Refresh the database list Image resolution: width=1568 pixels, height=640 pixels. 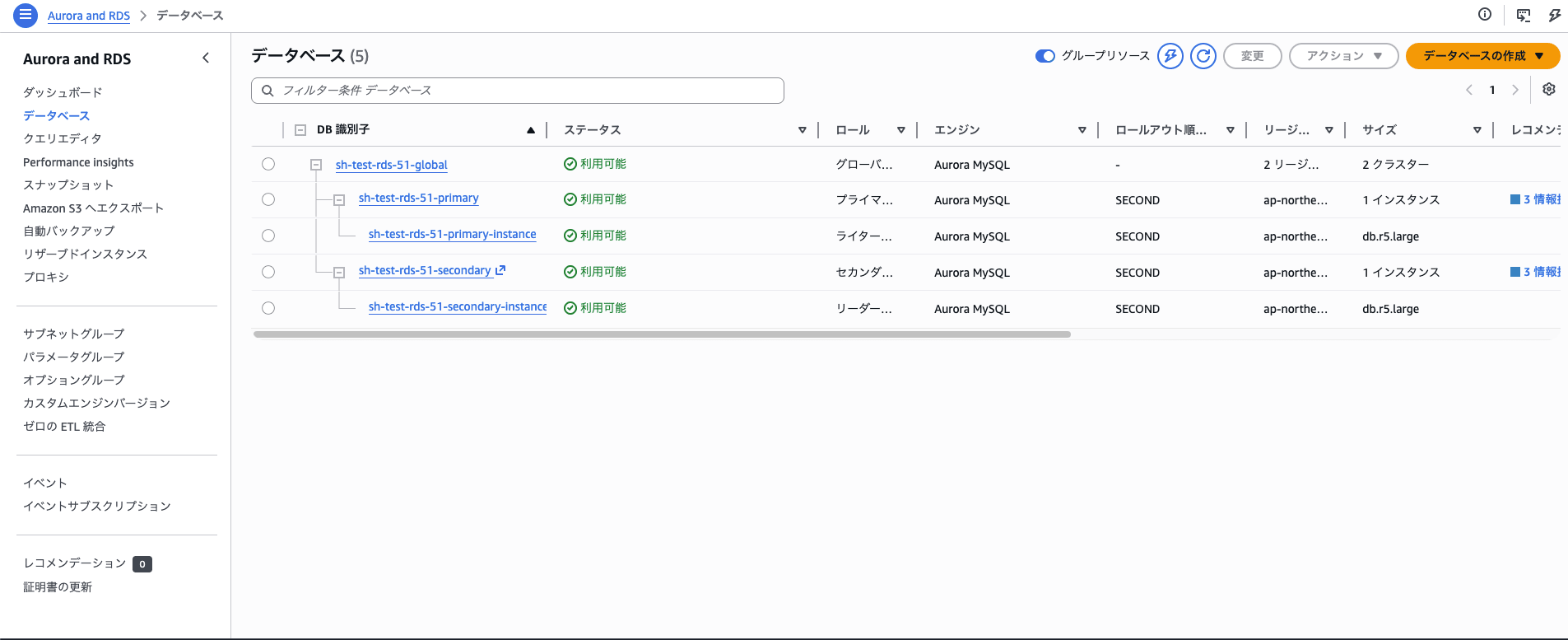coord(1203,56)
